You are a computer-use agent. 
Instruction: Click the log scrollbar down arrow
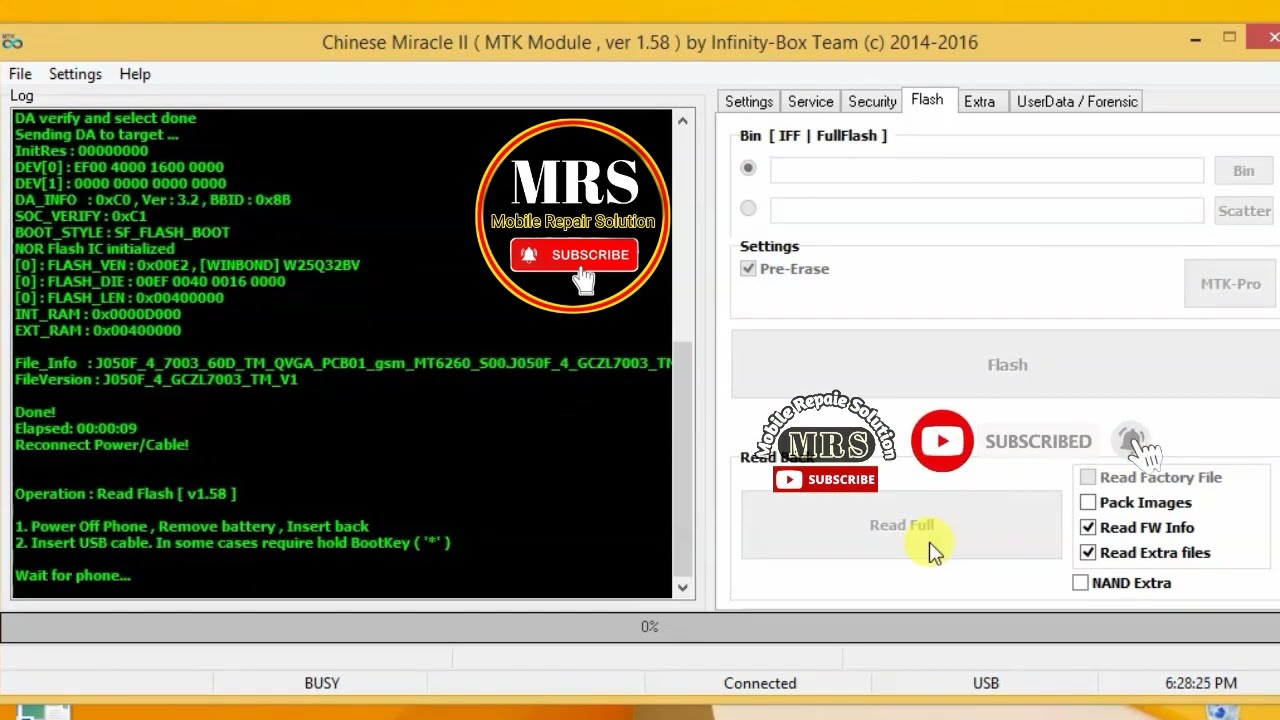(x=683, y=588)
